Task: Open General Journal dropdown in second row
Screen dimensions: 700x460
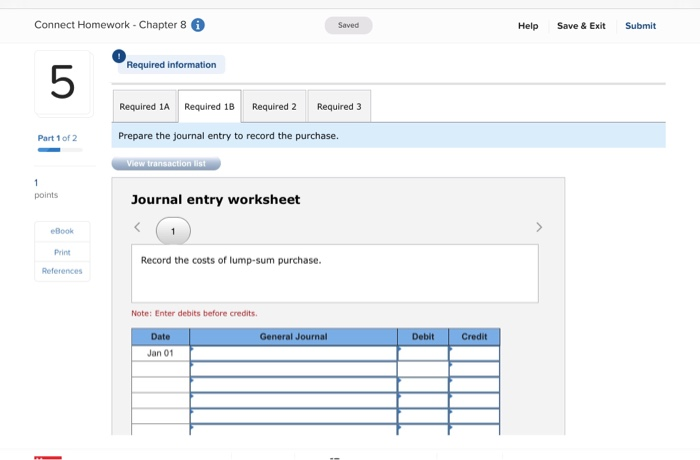Action: click(x=293, y=369)
